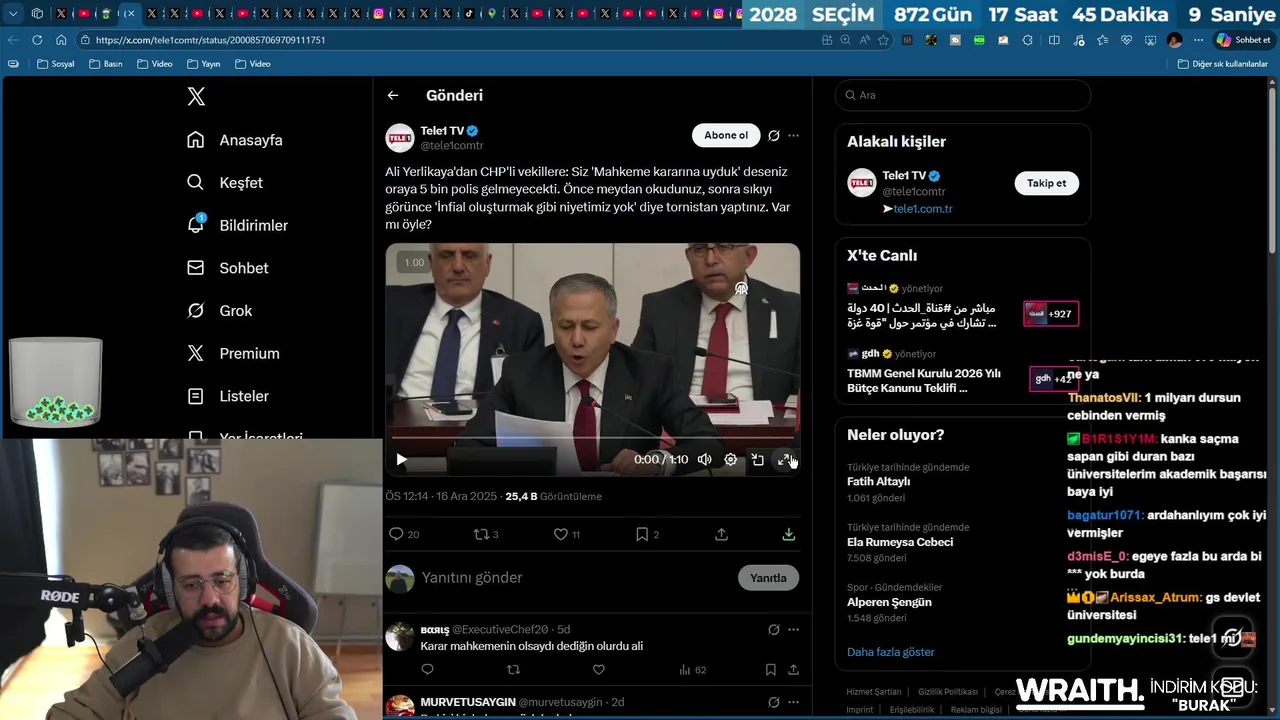Open Grok icon on ExecutiveChef20 reply
This screenshot has height=720, width=1280.
(x=773, y=629)
